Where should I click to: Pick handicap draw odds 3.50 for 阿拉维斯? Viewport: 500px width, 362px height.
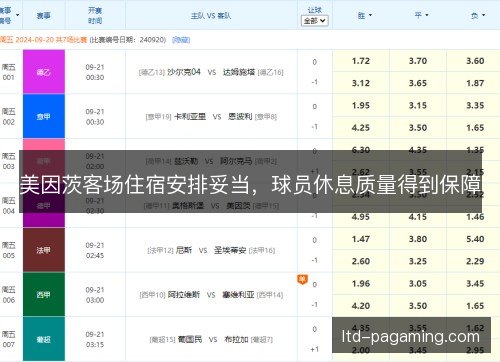418,306
